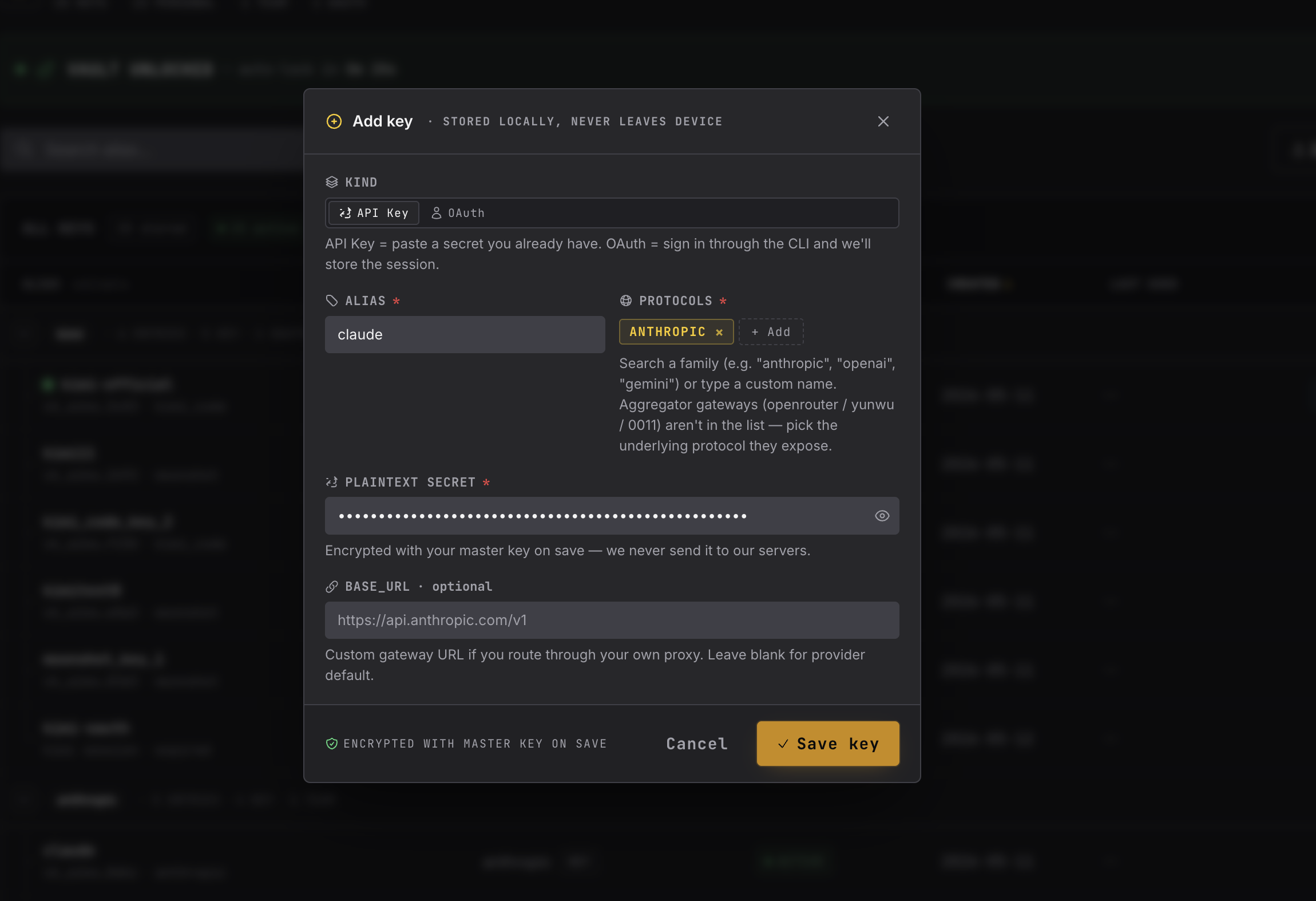Click the user icon on the OAuth option
The image size is (1316, 901).
point(437,213)
